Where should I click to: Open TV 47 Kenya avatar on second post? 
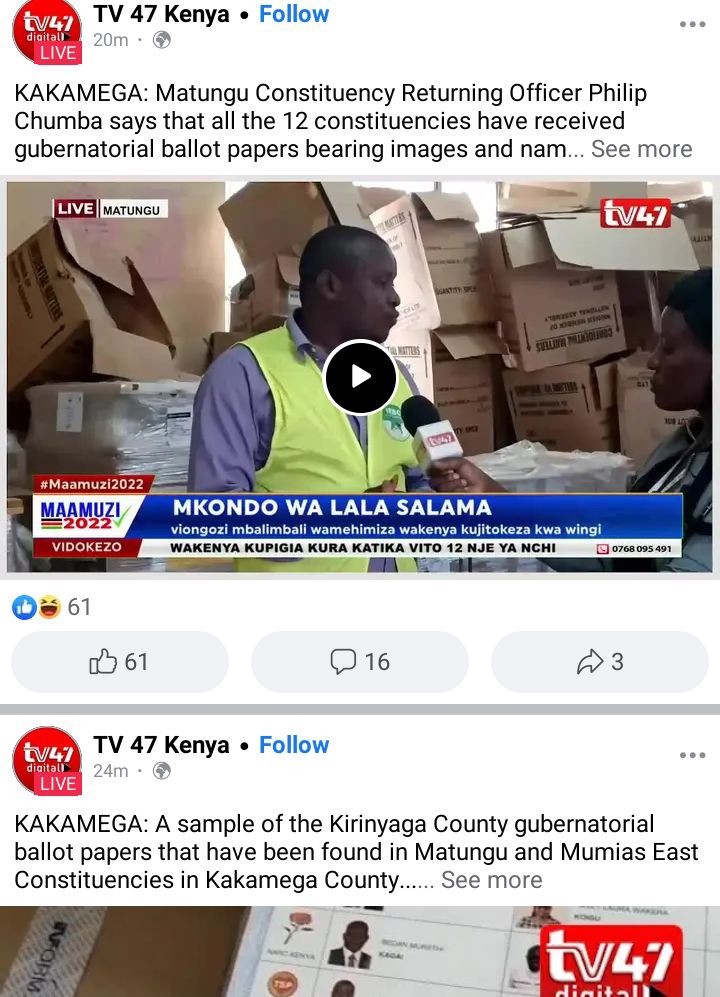47,761
